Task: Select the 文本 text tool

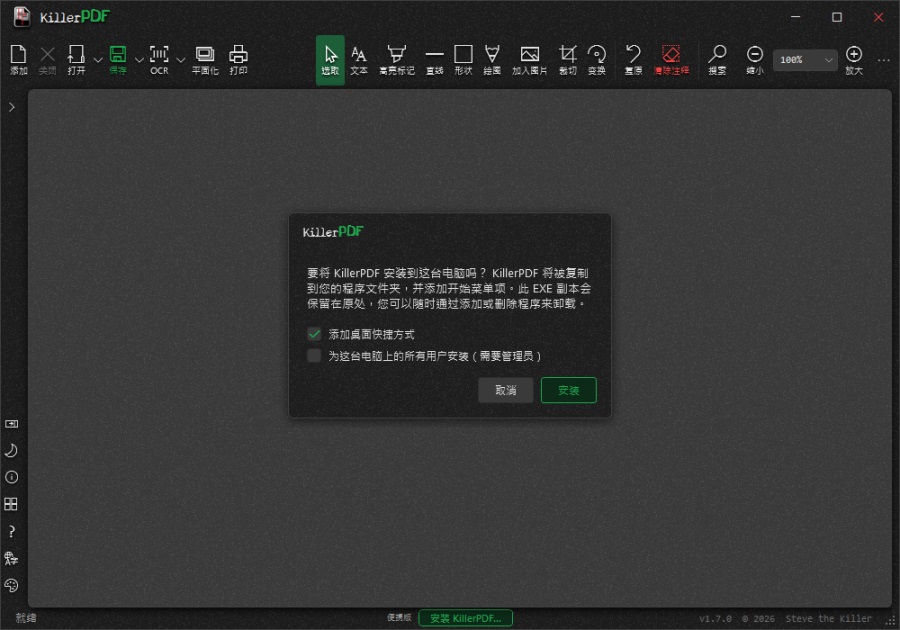Action: [359, 60]
